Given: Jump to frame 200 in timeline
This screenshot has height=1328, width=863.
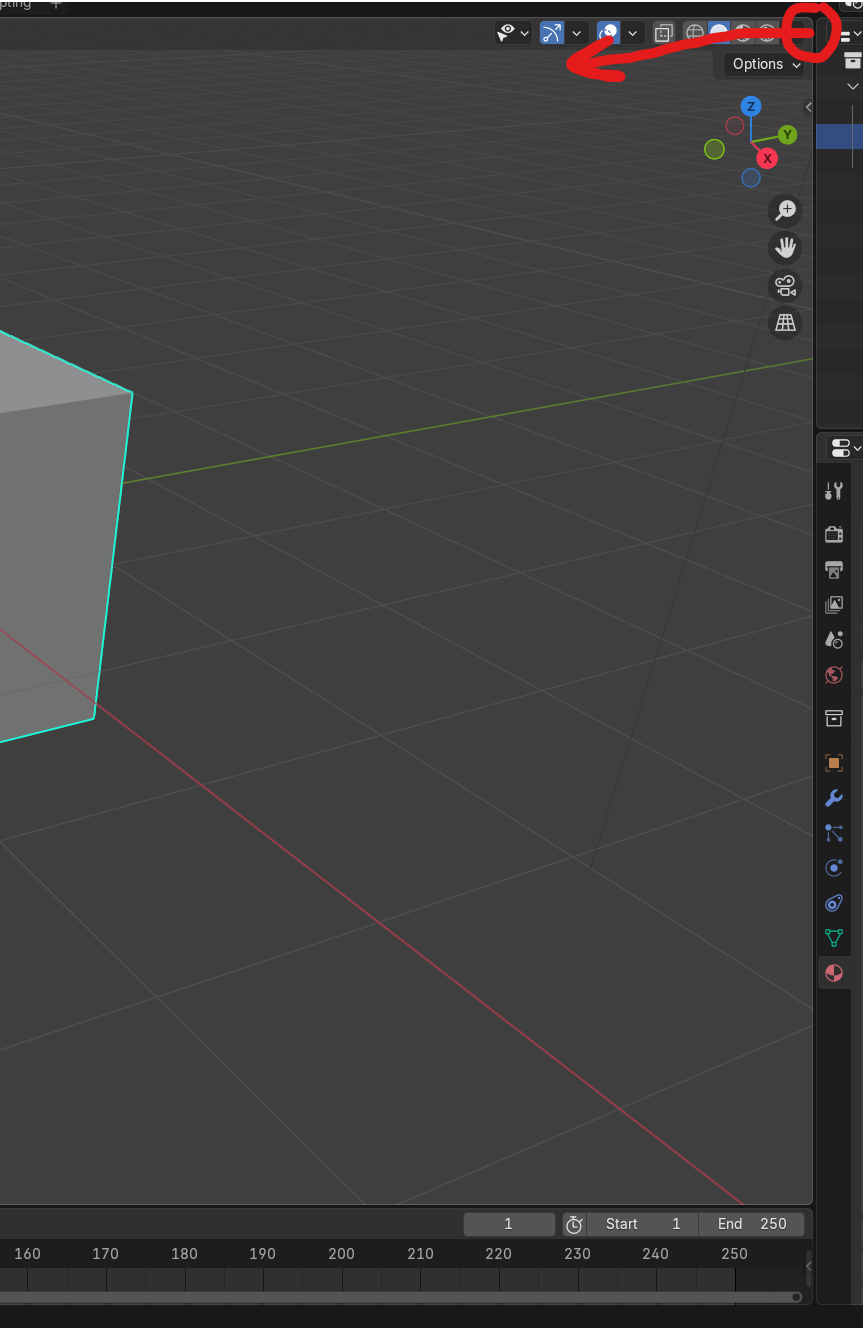Looking at the screenshot, I should (342, 1254).
